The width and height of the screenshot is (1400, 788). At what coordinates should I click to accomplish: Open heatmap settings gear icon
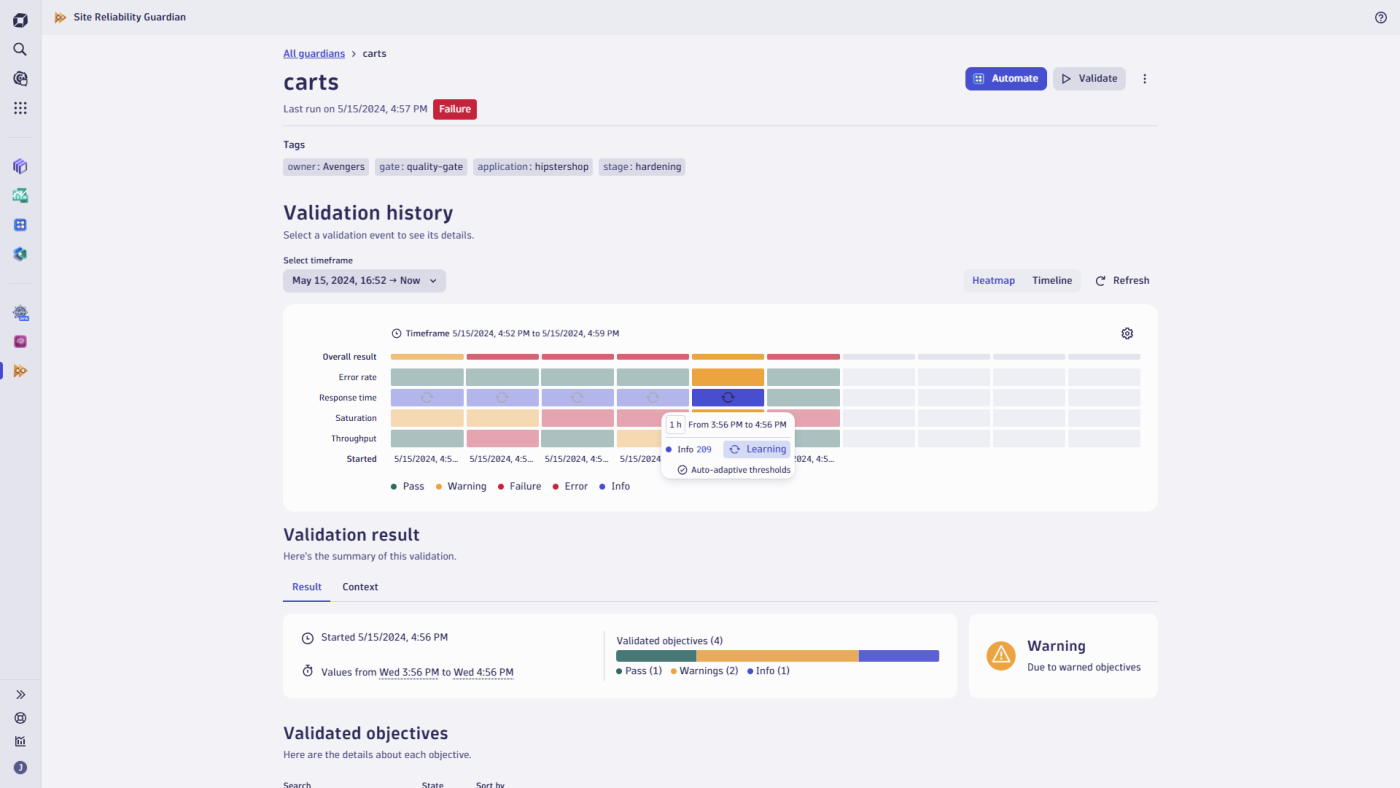[1127, 333]
